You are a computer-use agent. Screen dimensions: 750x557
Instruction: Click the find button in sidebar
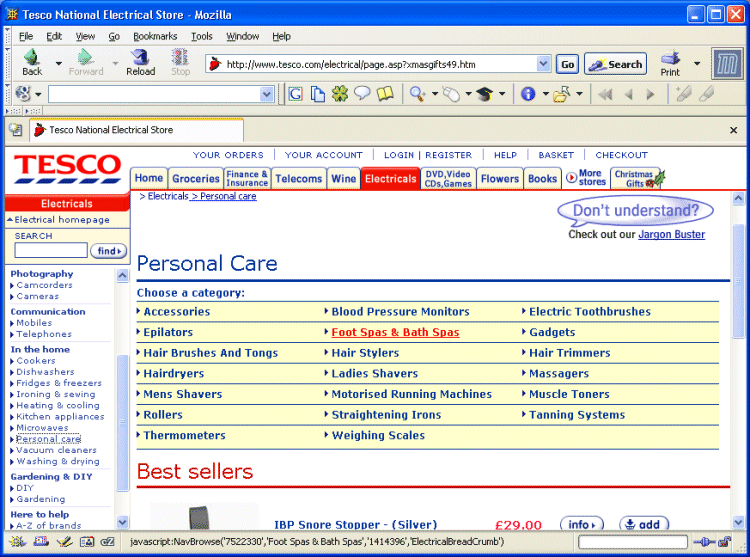point(109,251)
